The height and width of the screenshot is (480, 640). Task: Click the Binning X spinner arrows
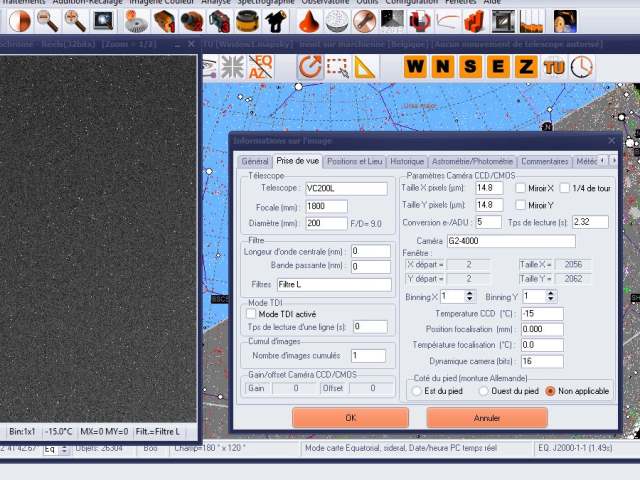click(471, 297)
